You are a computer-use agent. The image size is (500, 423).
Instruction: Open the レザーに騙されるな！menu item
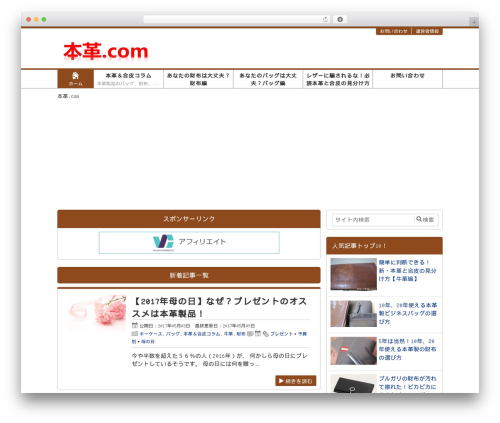[338, 79]
